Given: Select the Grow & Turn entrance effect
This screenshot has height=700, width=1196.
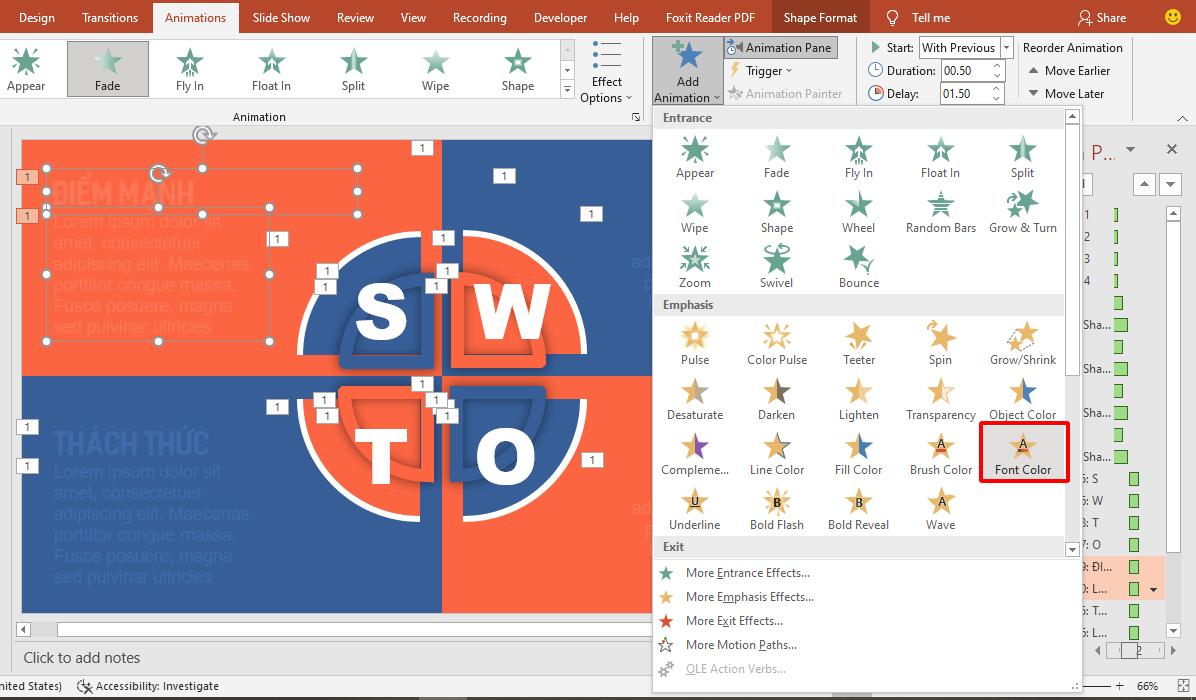Looking at the screenshot, I should (x=1022, y=212).
